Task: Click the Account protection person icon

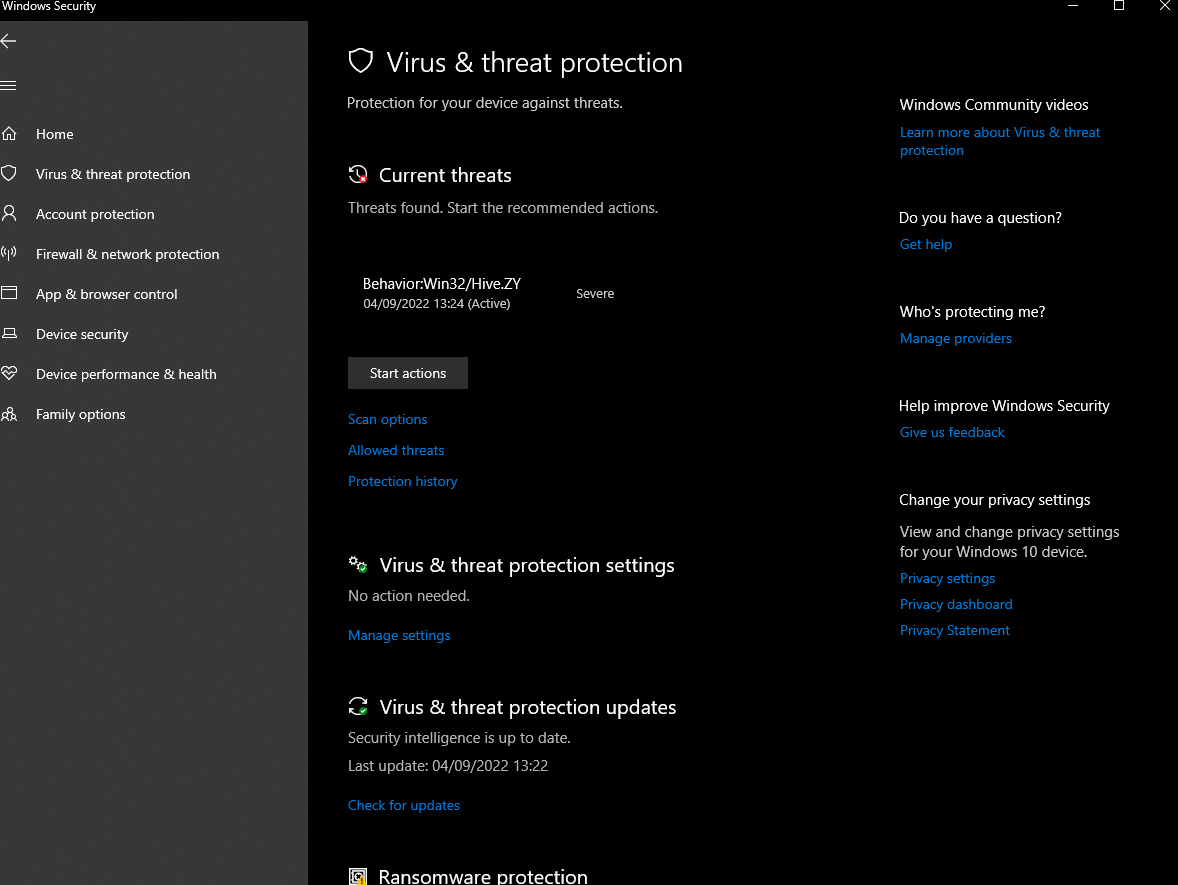Action: coord(9,214)
